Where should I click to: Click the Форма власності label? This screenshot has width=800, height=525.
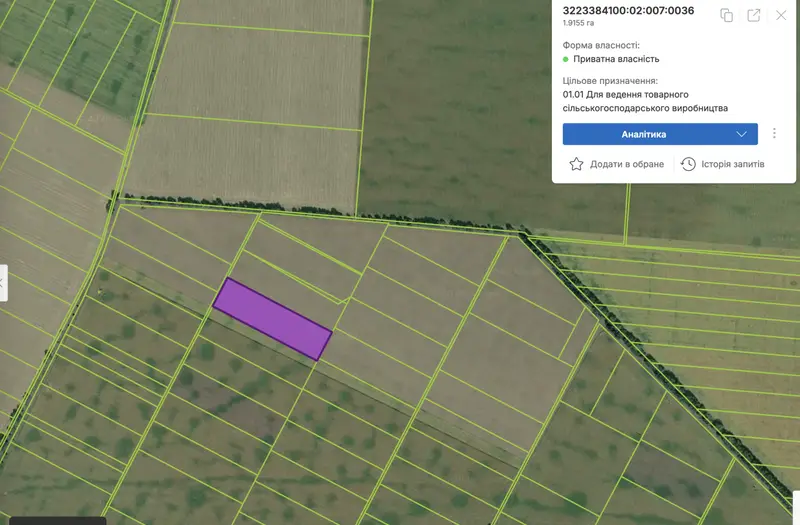[601, 45]
